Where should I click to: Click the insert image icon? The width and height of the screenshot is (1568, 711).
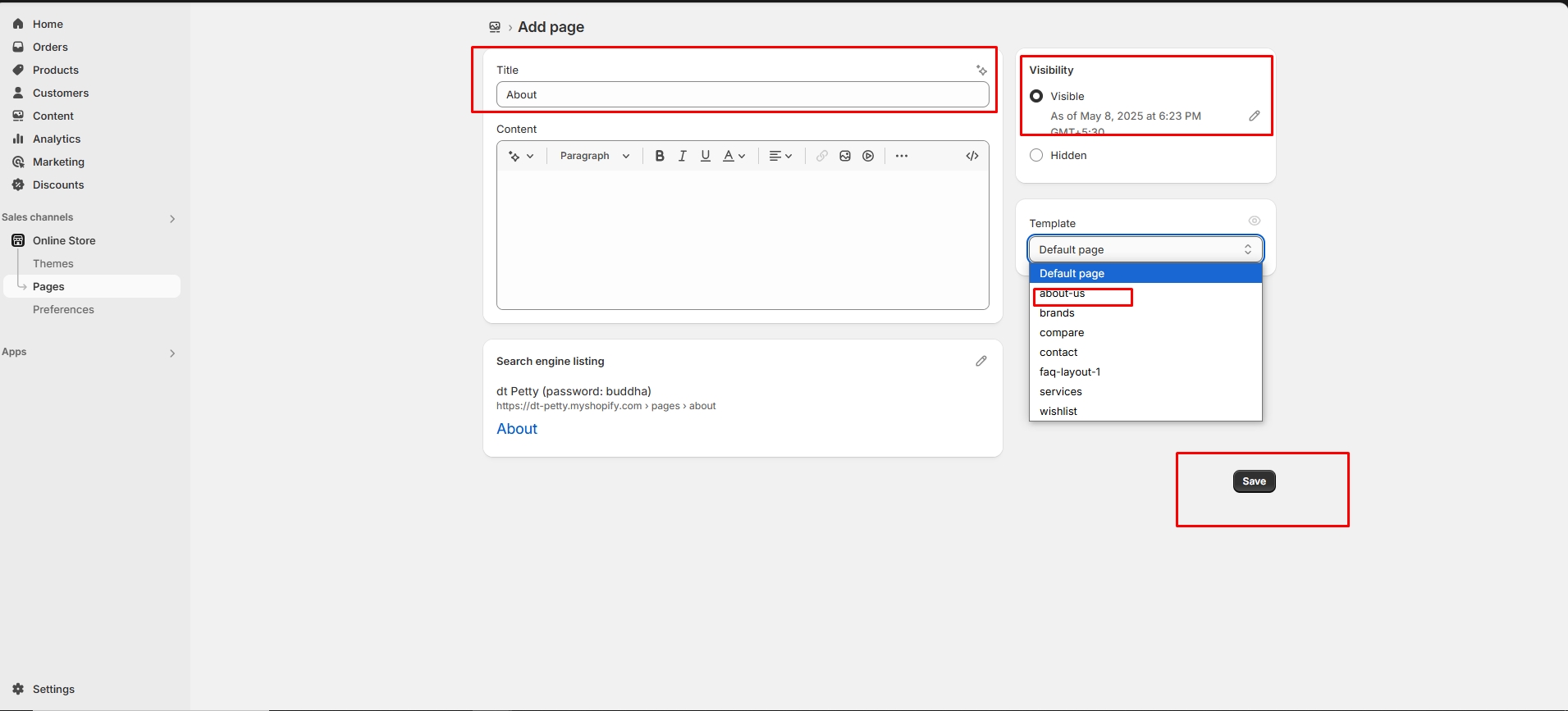(845, 156)
